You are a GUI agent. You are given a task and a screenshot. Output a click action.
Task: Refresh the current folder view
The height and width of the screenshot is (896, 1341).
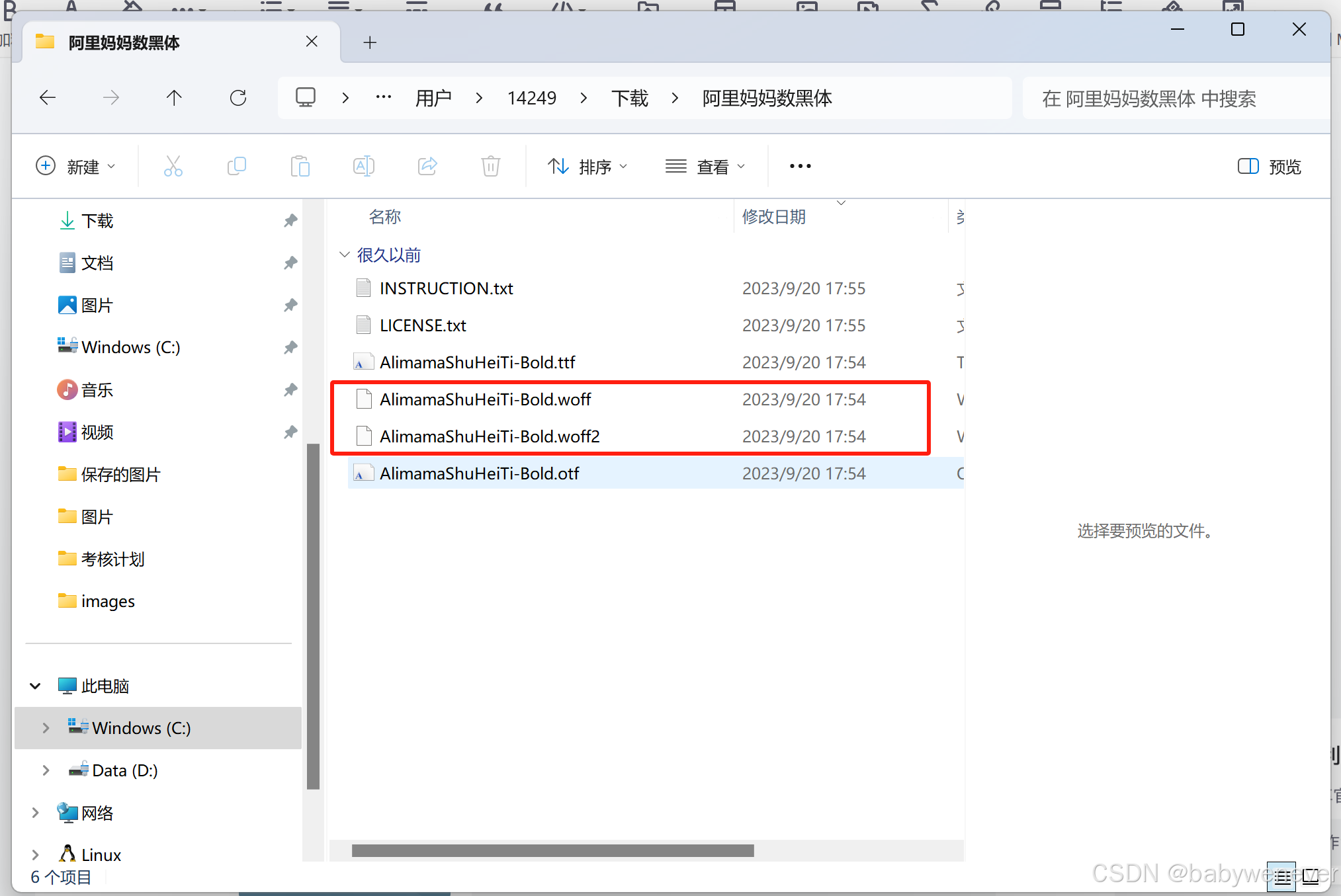(x=238, y=98)
